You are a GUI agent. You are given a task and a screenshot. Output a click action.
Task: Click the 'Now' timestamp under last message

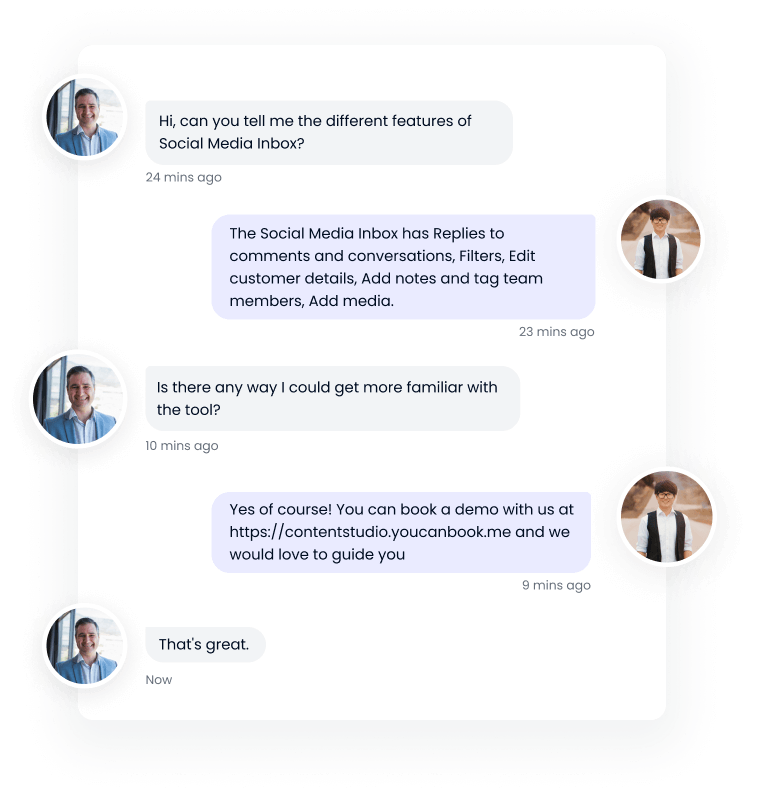pyautogui.click(x=159, y=680)
